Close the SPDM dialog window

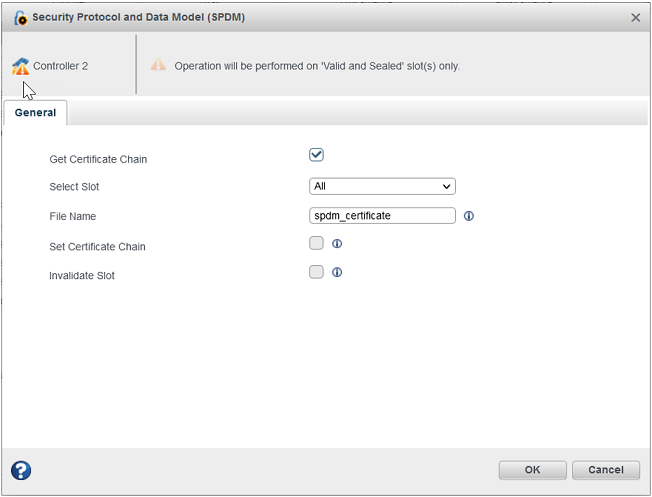636,17
